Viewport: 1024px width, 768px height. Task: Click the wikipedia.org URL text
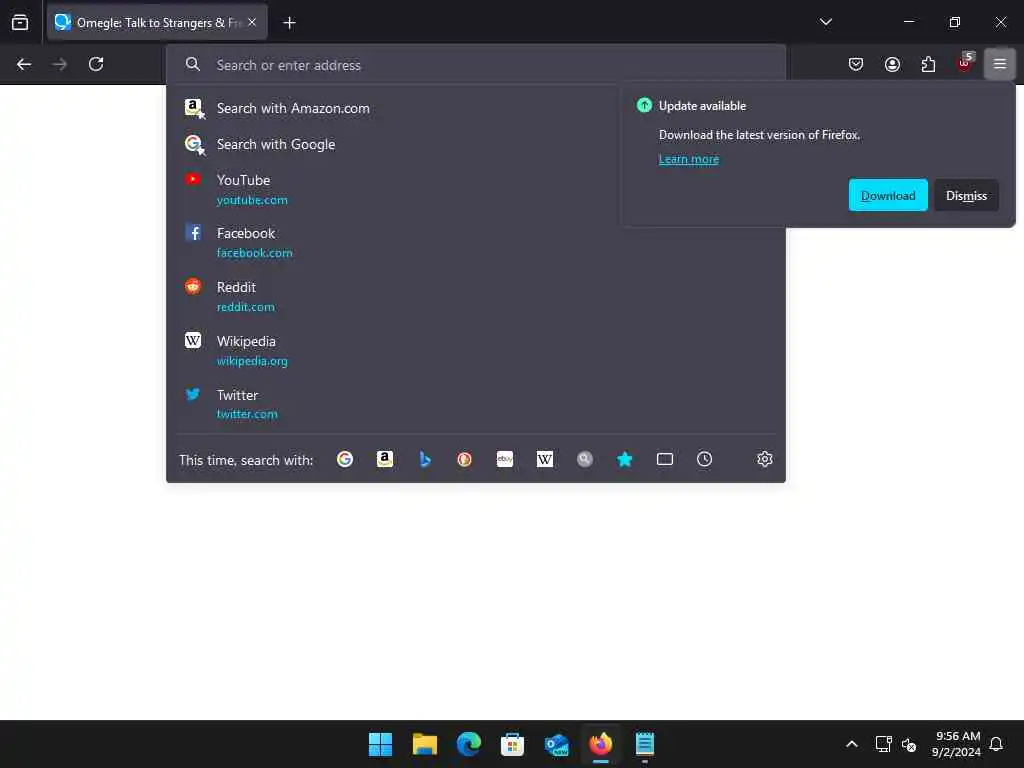click(252, 360)
